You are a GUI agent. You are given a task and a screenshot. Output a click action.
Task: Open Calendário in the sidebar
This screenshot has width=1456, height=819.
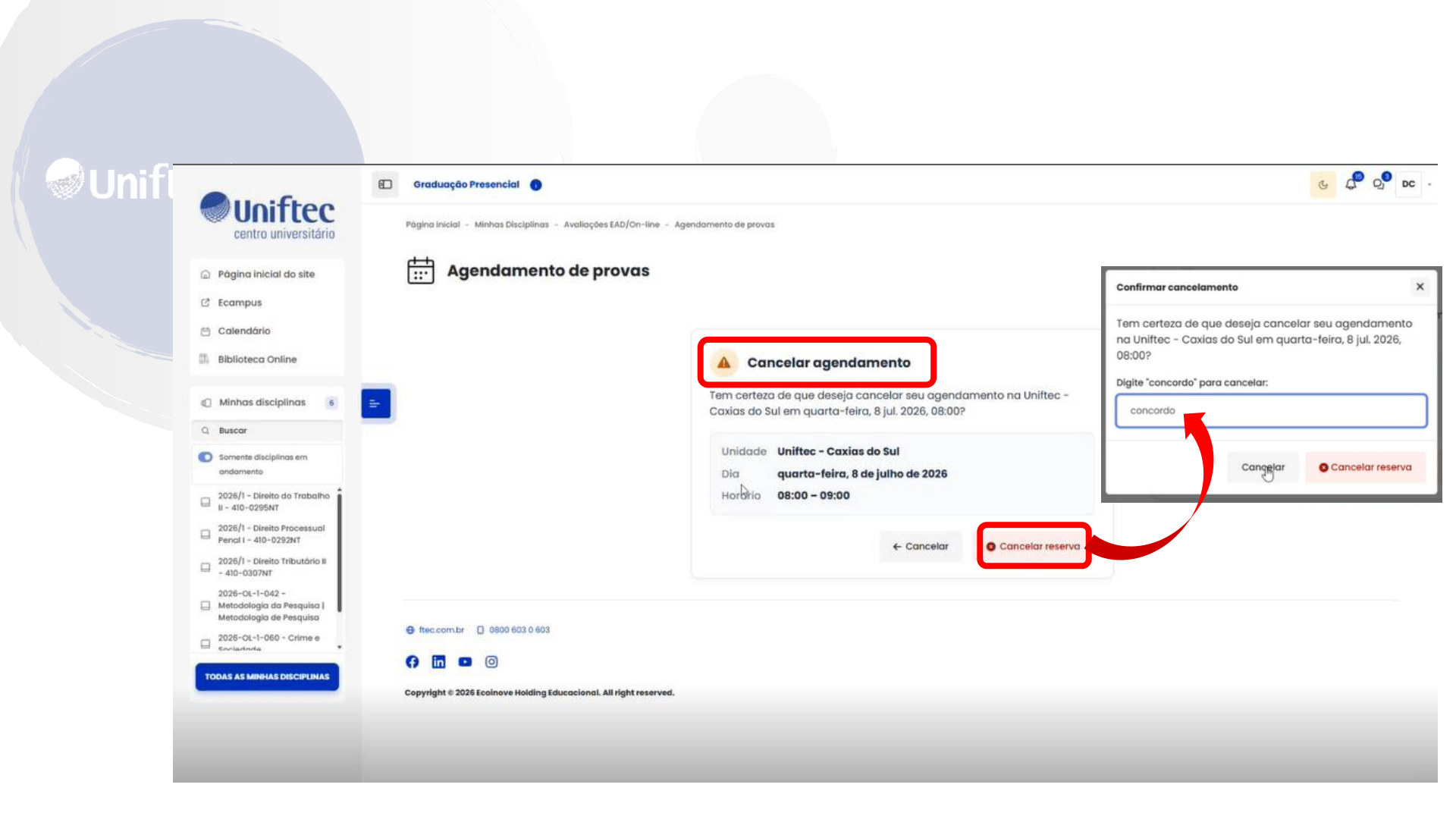(243, 331)
